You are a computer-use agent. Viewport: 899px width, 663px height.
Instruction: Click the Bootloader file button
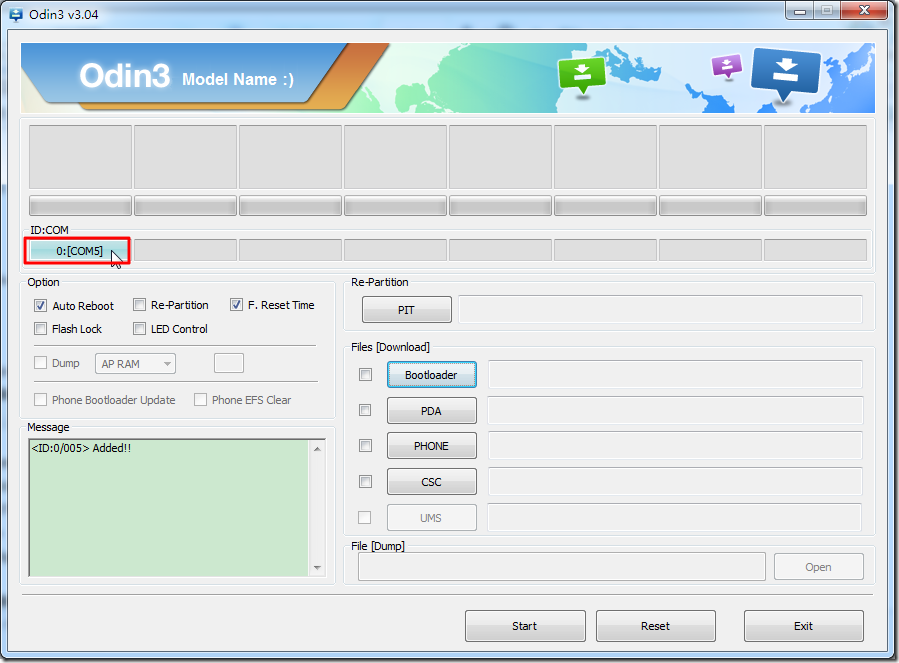432,375
